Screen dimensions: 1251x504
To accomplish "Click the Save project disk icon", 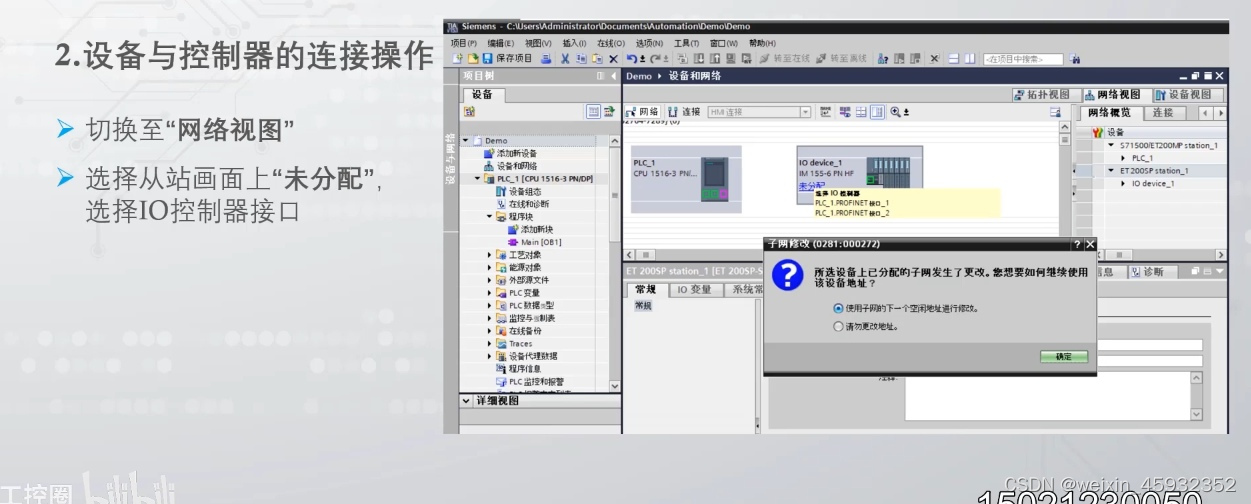I will tap(487, 58).
